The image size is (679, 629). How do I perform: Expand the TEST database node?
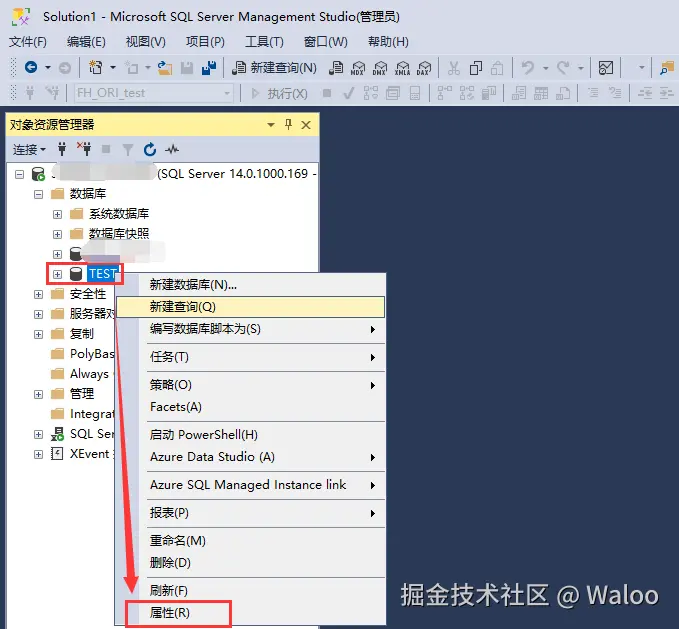pyautogui.click(x=57, y=274)
